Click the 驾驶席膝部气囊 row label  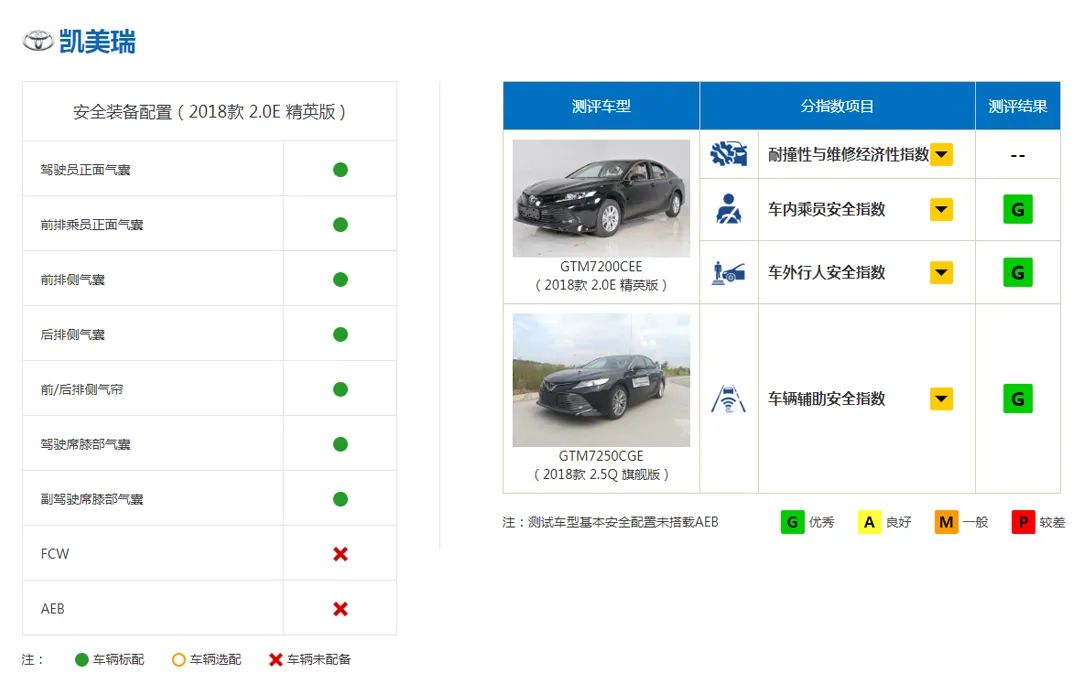(85, 444)
